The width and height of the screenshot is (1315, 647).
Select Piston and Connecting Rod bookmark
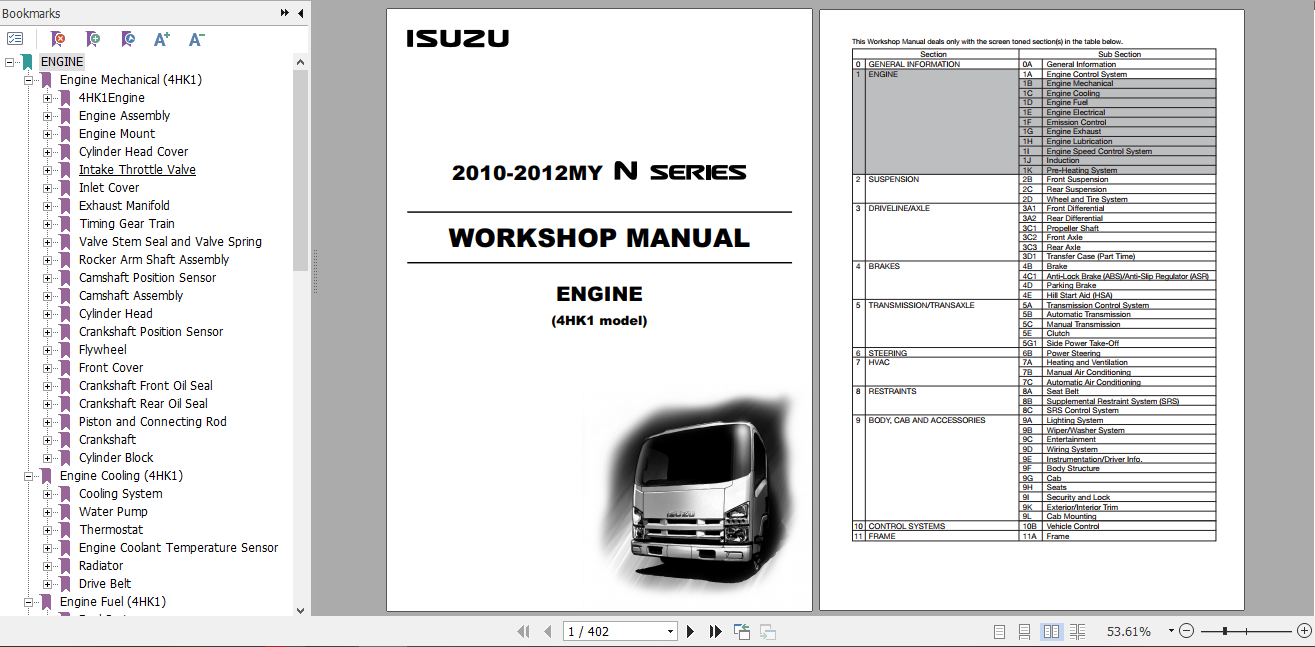153,422
